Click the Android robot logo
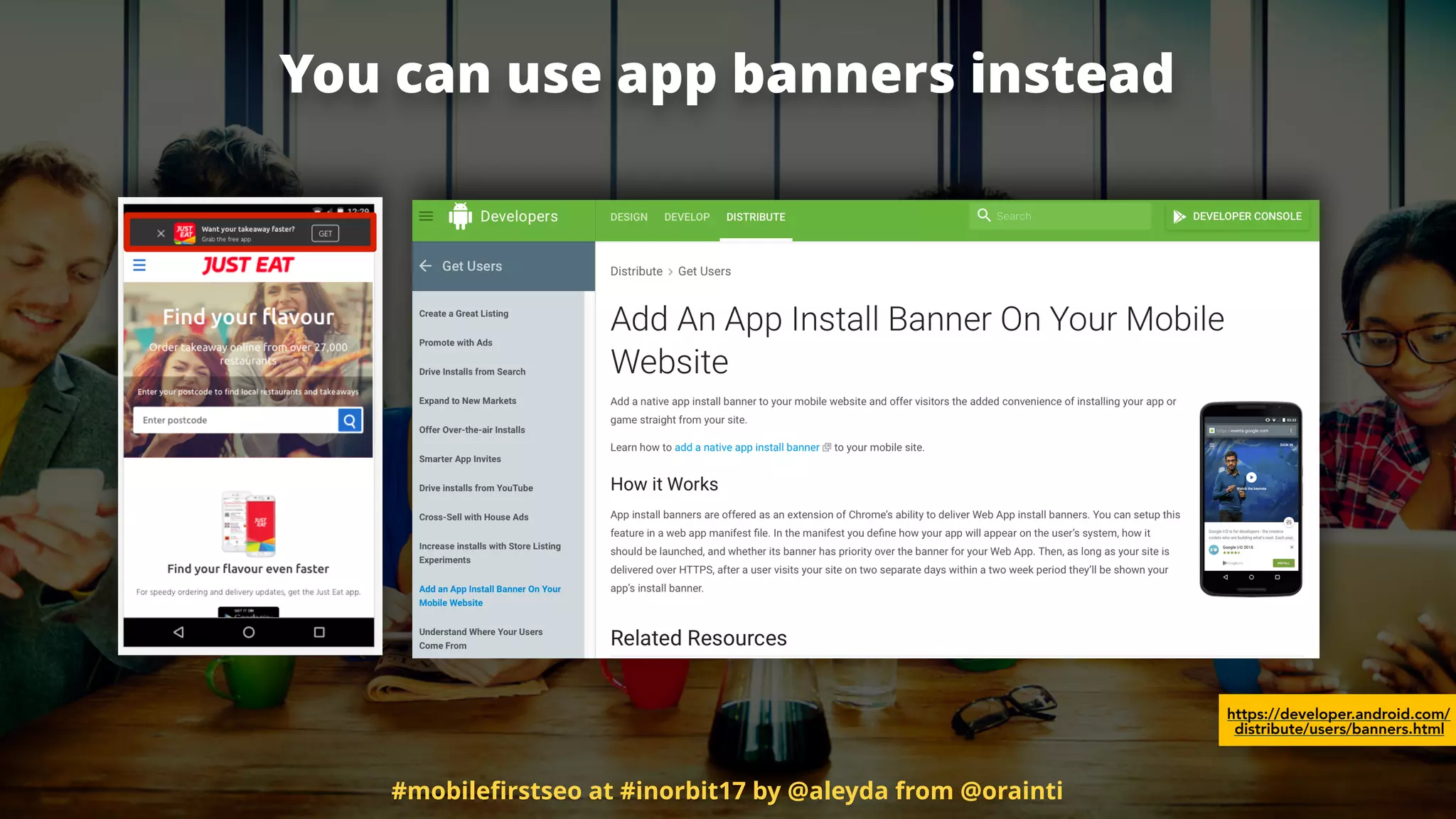 pyautogui.click(x=460, y=216)
